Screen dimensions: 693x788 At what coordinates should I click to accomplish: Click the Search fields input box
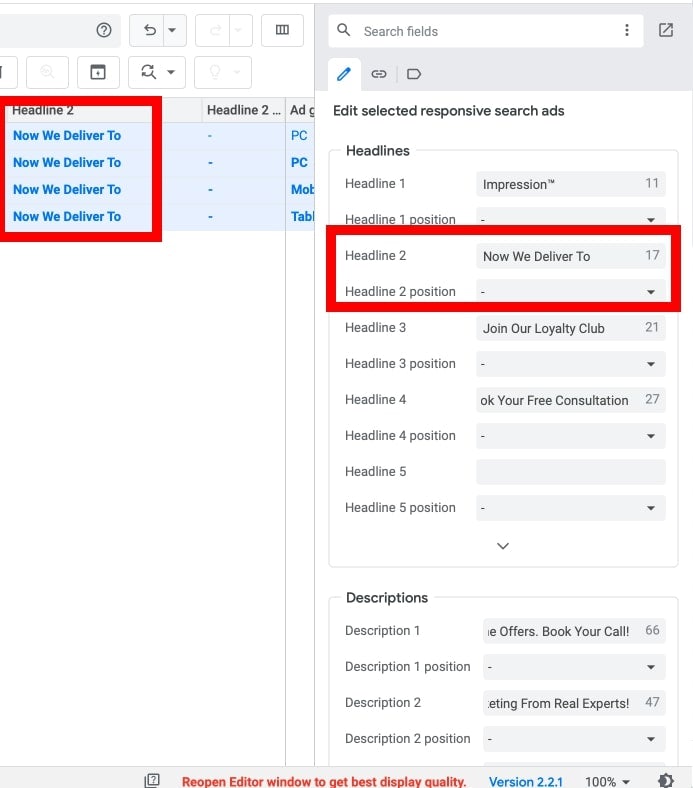pos(485,31)
